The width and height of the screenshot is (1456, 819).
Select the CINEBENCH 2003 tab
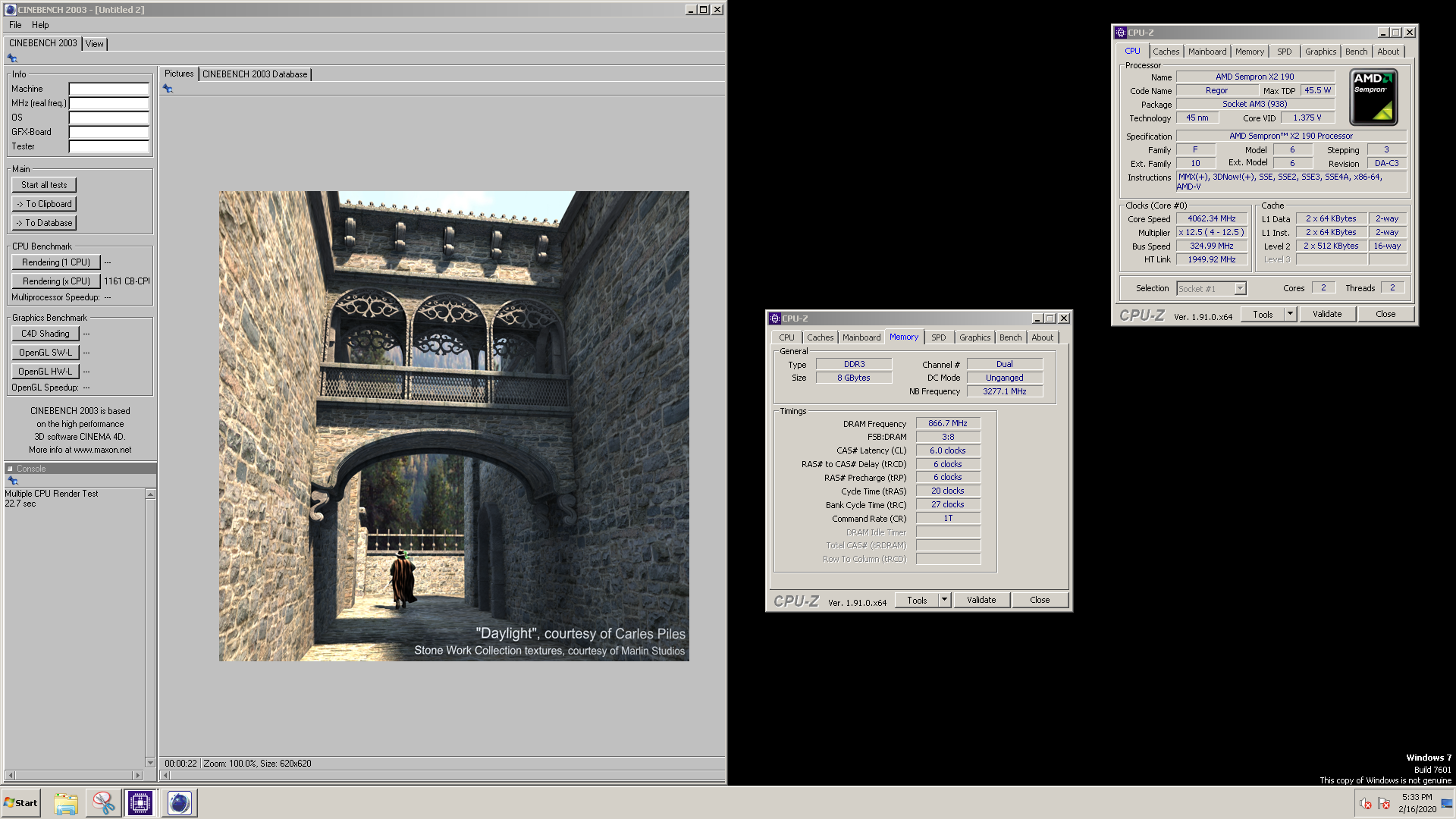pyautogui.click(x=43, y=43)
